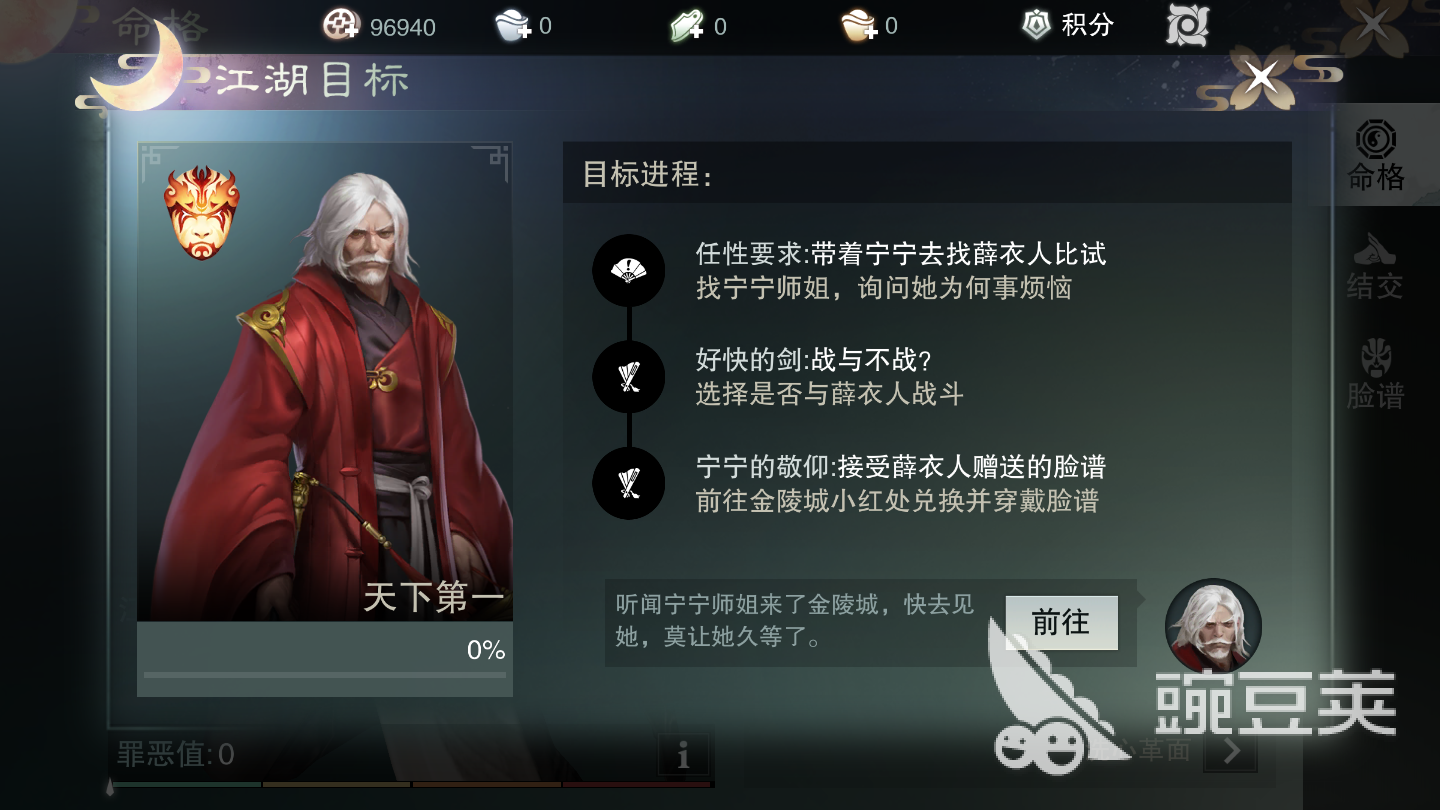Tap the gold ingot add icon
The width and height of the screenshot is (1440, 810).
[859, 26]
